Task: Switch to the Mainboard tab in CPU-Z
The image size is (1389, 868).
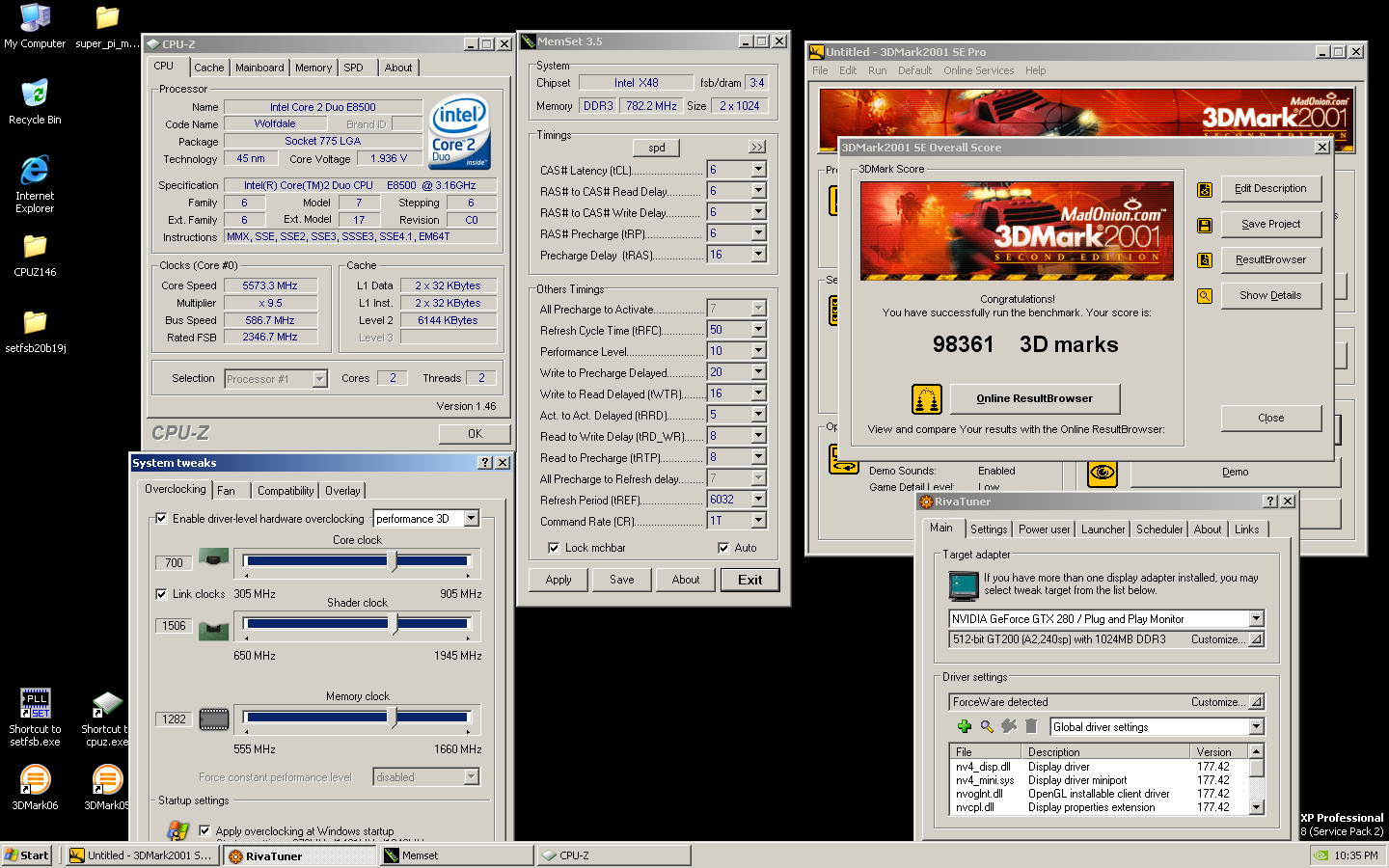Action: (x=259, y=68)
